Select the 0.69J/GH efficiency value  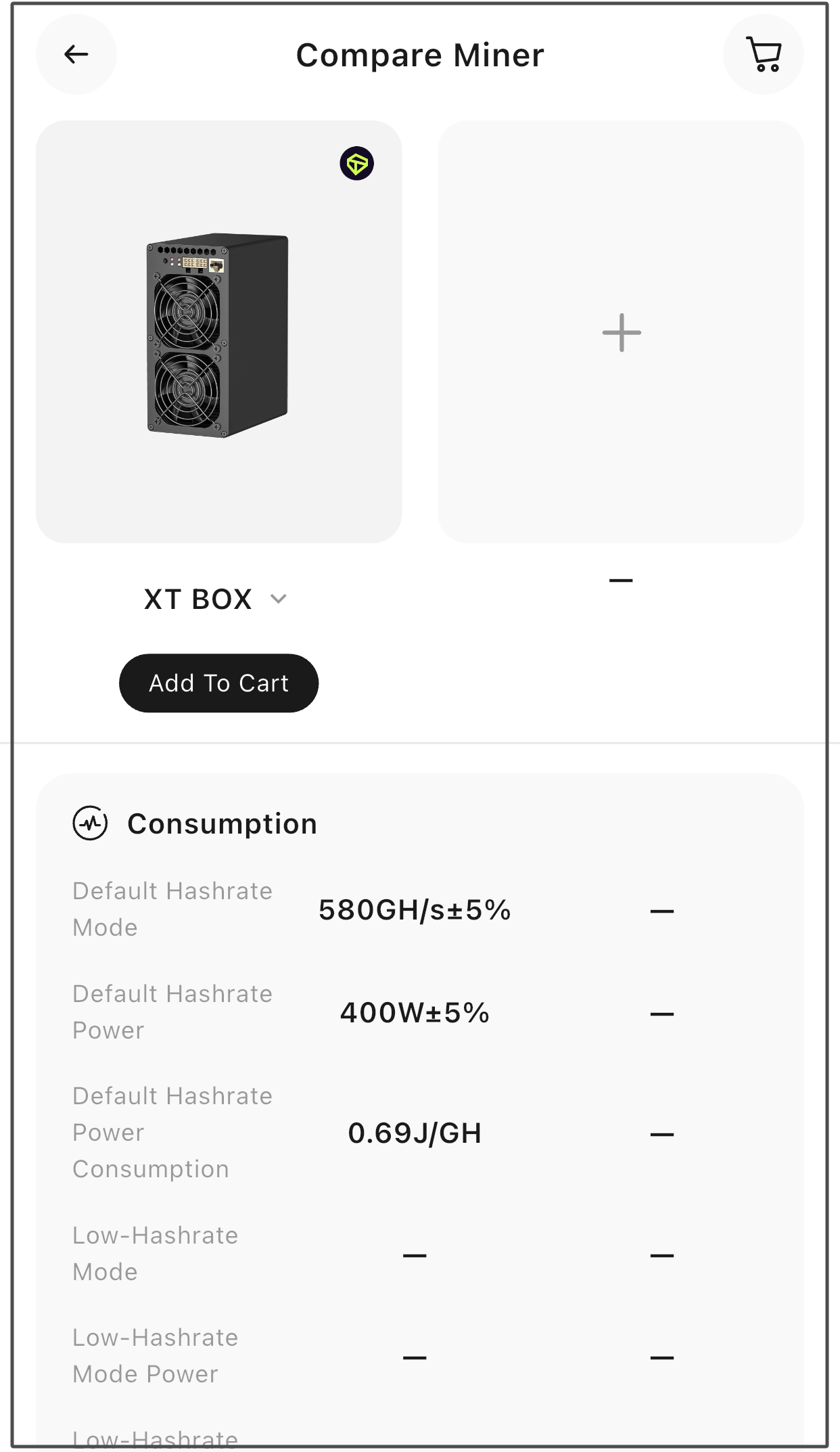(x=414, y=1133)
